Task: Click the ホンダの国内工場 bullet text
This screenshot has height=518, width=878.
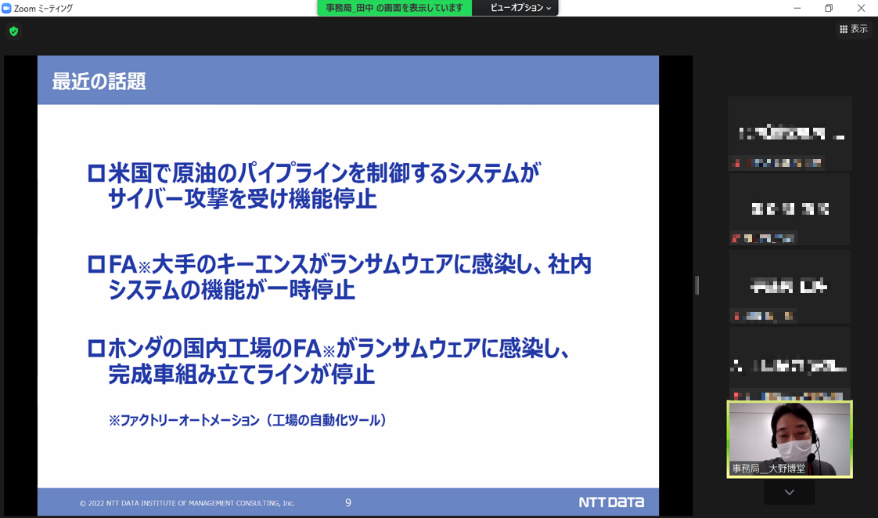Action: [x=330, y=362]
